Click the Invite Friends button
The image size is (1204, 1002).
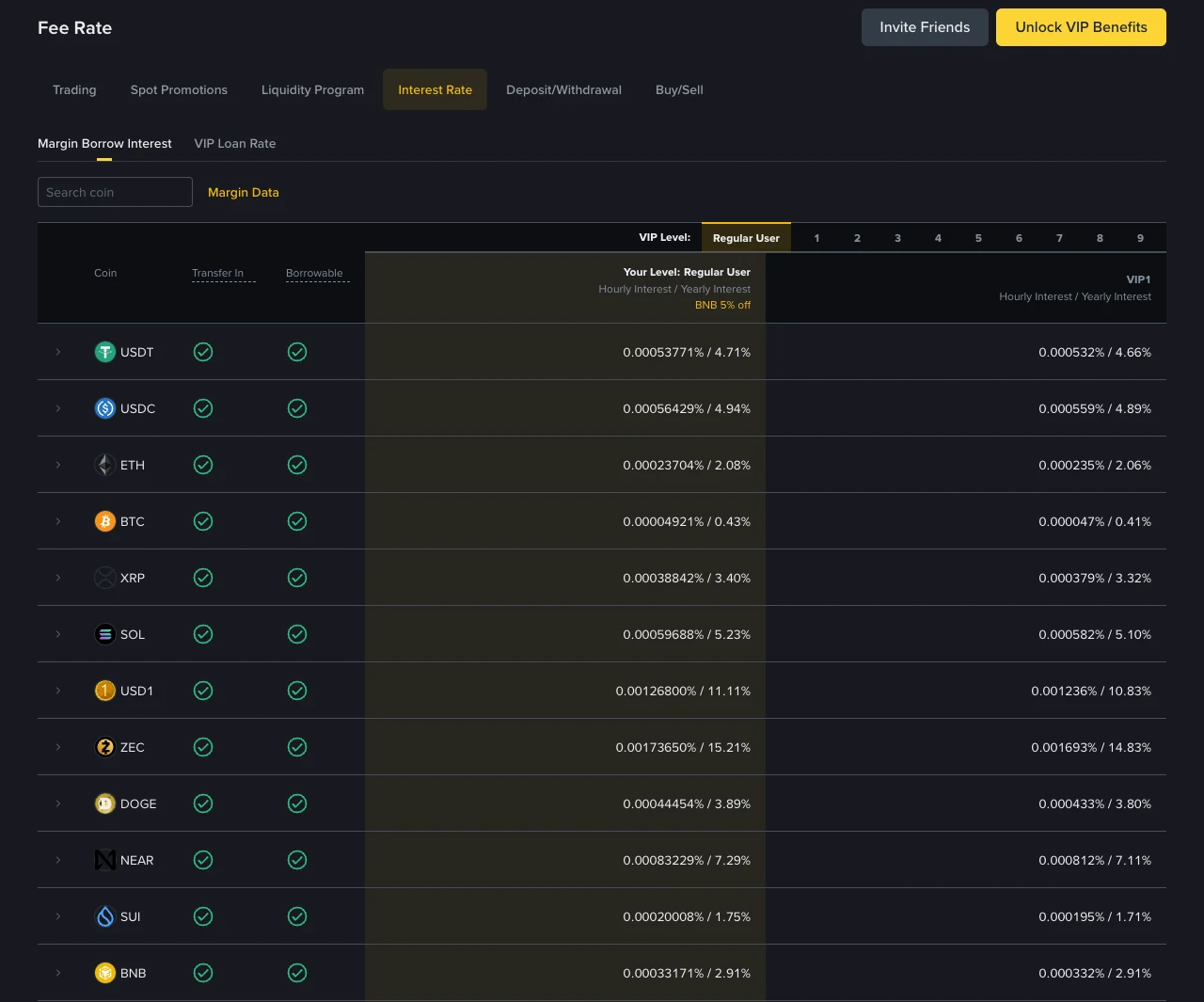pos(925,27)
